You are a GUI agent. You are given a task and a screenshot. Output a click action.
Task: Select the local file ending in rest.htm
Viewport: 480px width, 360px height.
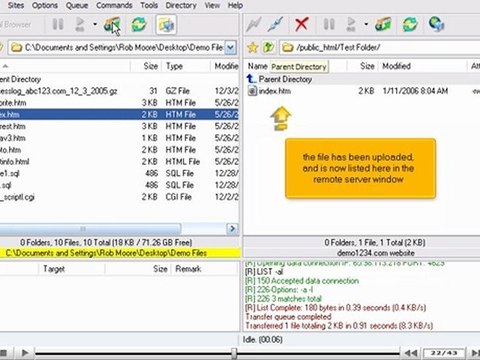[x=119, y=126]
